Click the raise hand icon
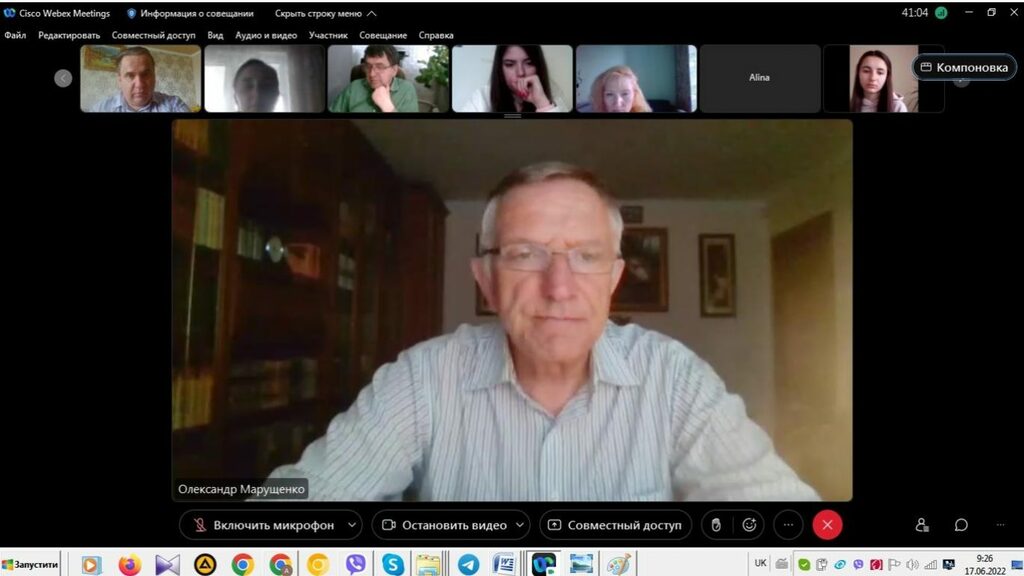The height and width of the screenshot is (576, 1024). 717,525
